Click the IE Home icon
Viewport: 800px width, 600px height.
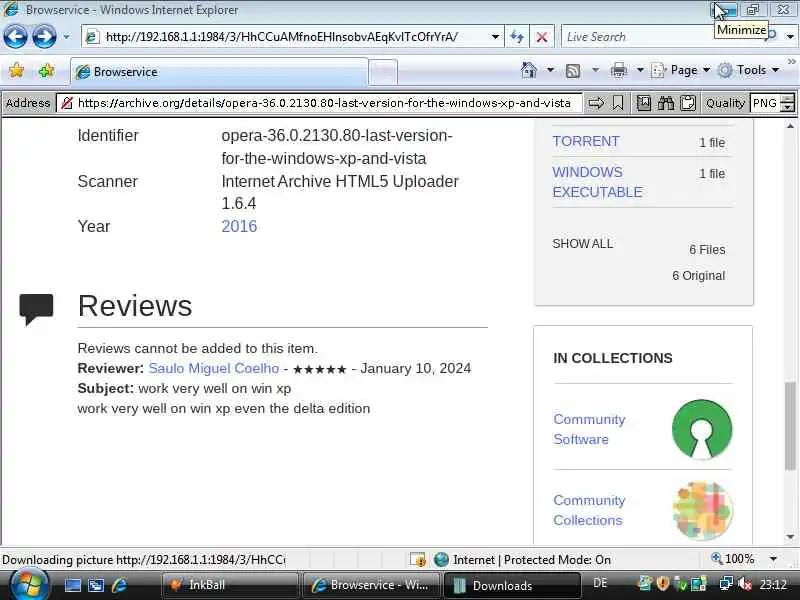(x=529, y=70)
